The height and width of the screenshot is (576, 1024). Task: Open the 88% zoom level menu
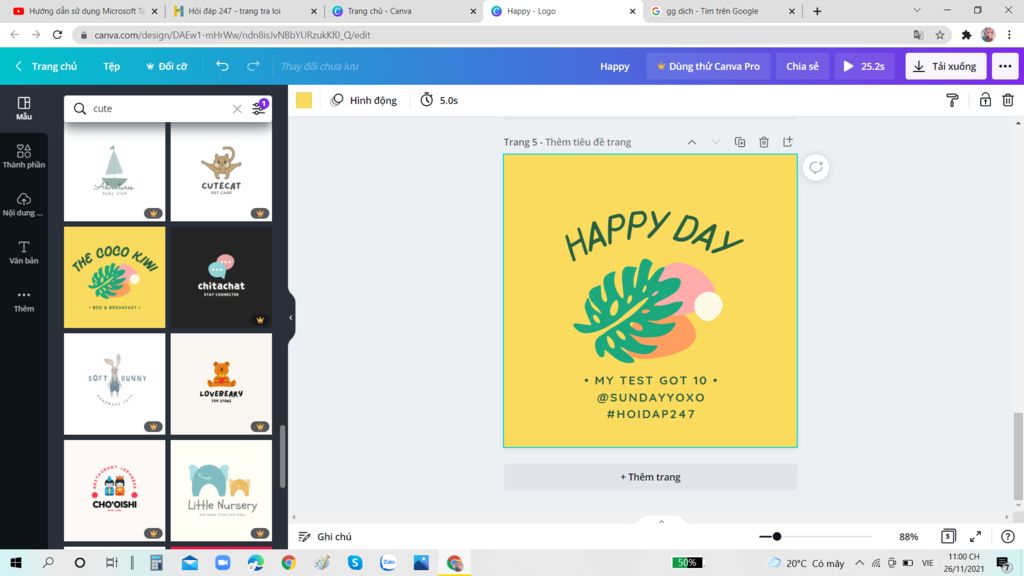coord(908,536)
